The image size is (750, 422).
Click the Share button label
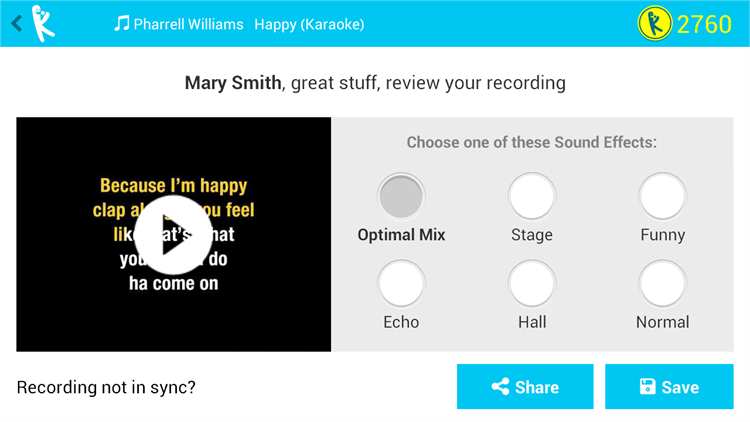point(537,387)
